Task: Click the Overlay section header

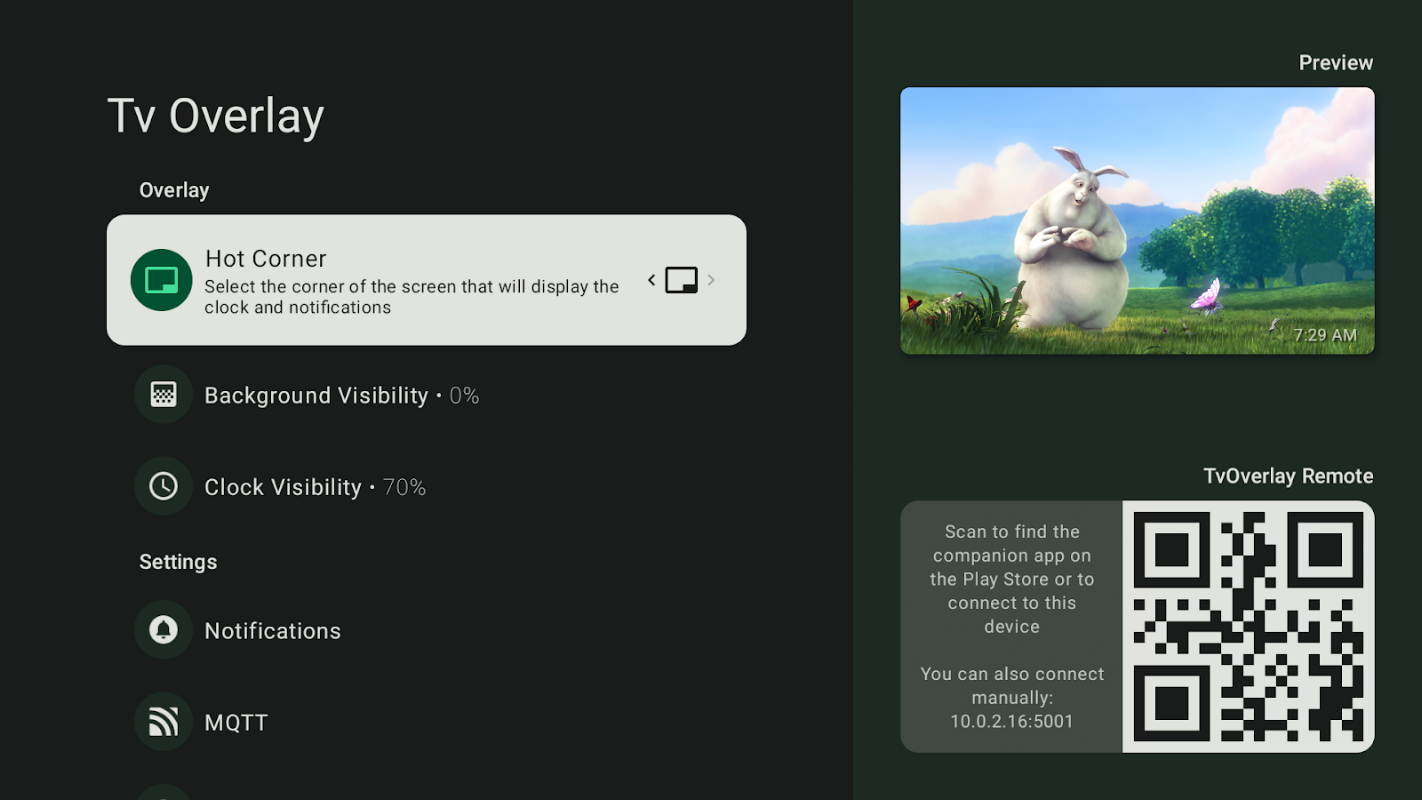Action: tap(174, 190)
